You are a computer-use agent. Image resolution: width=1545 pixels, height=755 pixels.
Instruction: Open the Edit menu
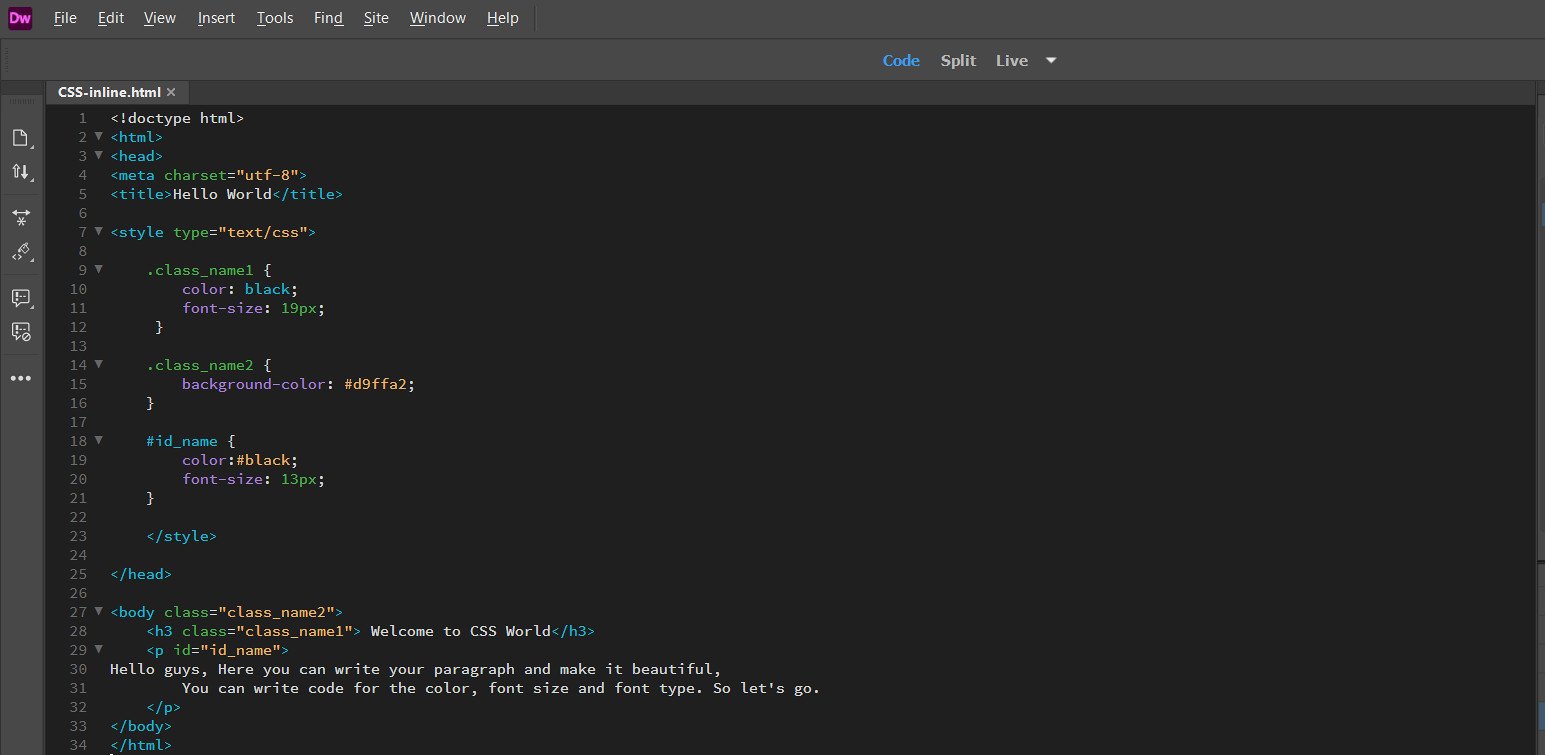pos(111,18)
